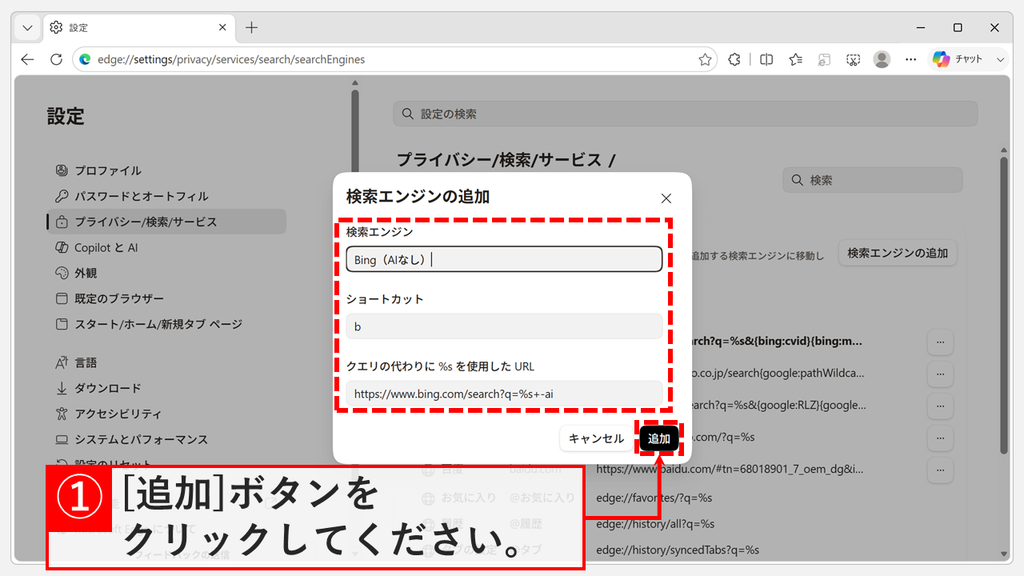Open the screenshot capture icon
Viewport: 1024px width, 576px height.
853,59
